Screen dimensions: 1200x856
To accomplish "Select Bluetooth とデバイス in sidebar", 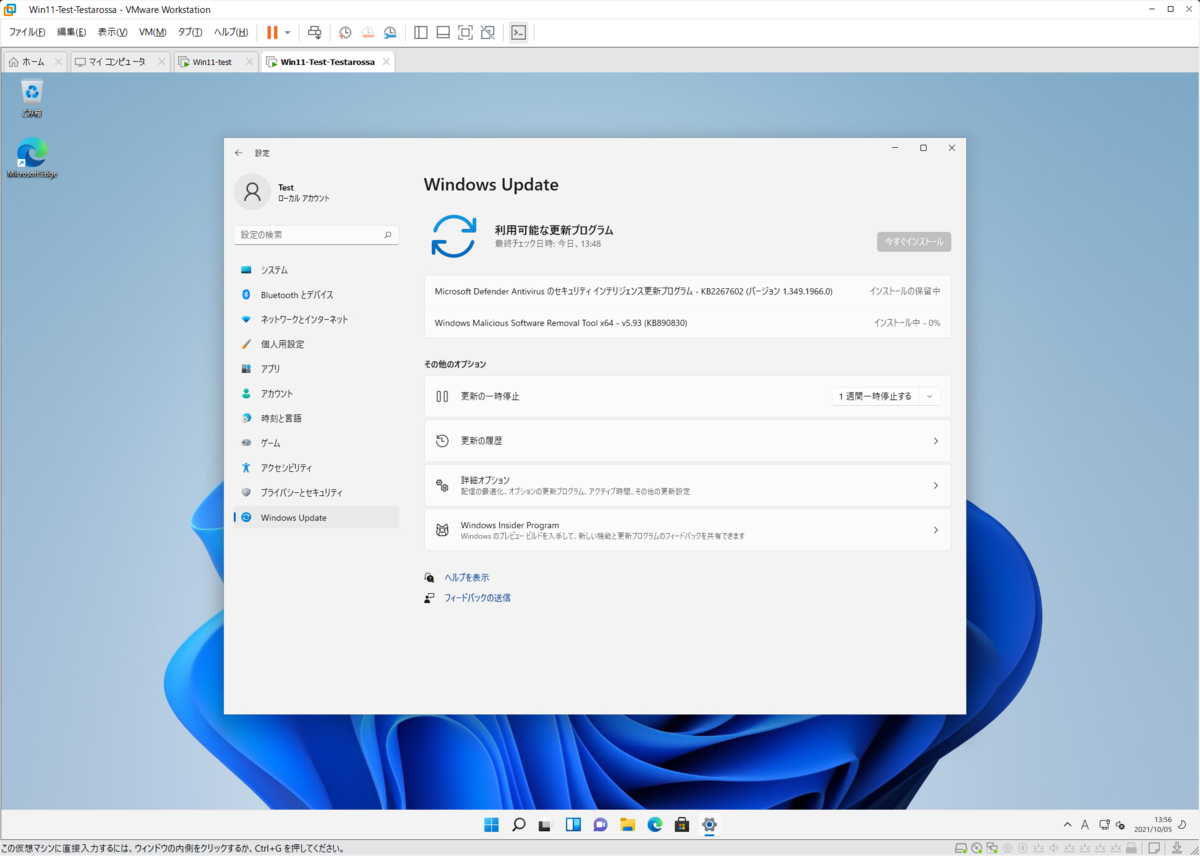I will pyautogui.click(x=317, y=295).
